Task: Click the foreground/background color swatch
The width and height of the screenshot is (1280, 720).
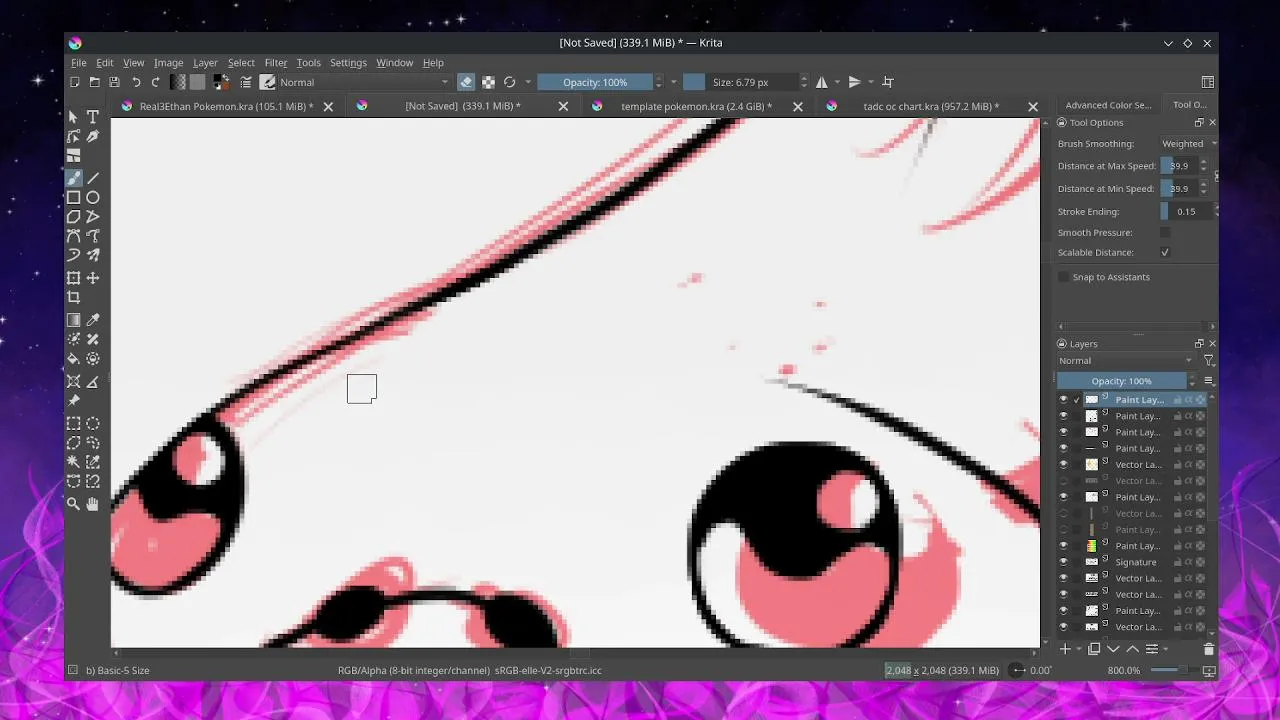Action: [220, 82]
